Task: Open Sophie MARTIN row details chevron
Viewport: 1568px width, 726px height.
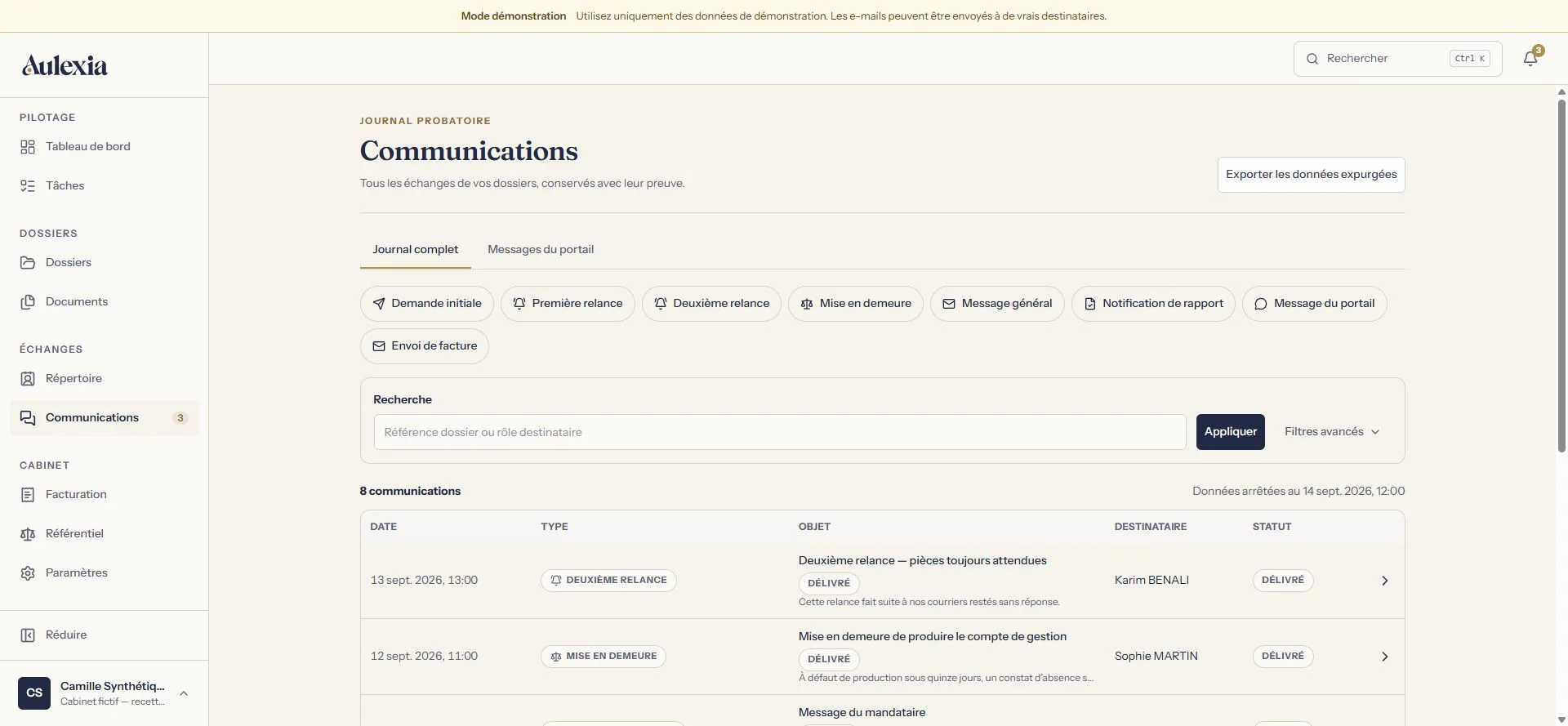Action: coord(1385,657)
